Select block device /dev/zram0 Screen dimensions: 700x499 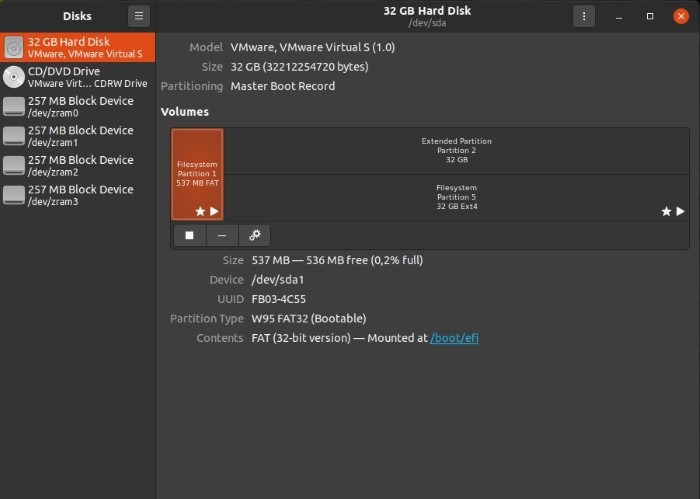click(x=78, y=106)
